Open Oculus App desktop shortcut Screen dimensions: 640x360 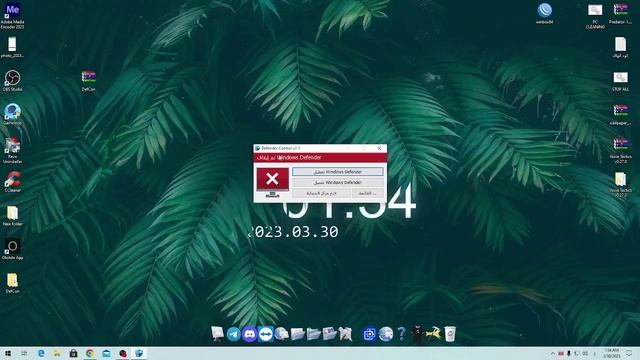[12, 249]
